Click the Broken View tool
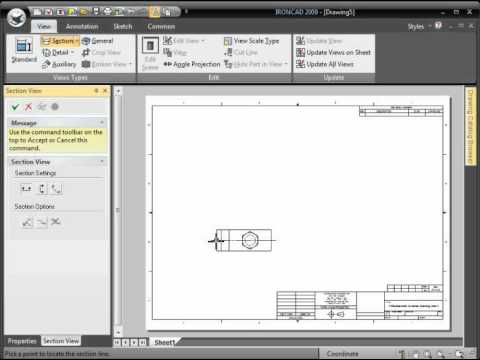This screenshot has width=480, height=360. pyautogui.click(x=104, y=64)
